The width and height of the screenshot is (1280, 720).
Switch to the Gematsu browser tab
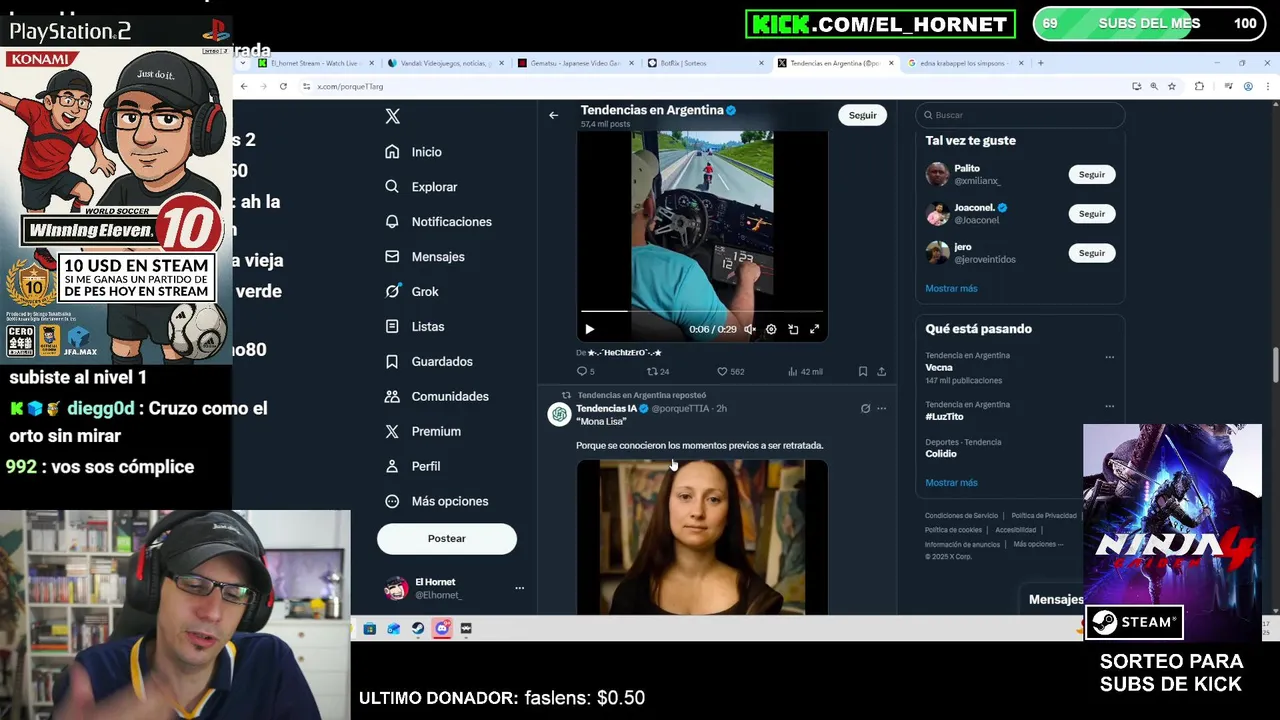coord(576,63)
